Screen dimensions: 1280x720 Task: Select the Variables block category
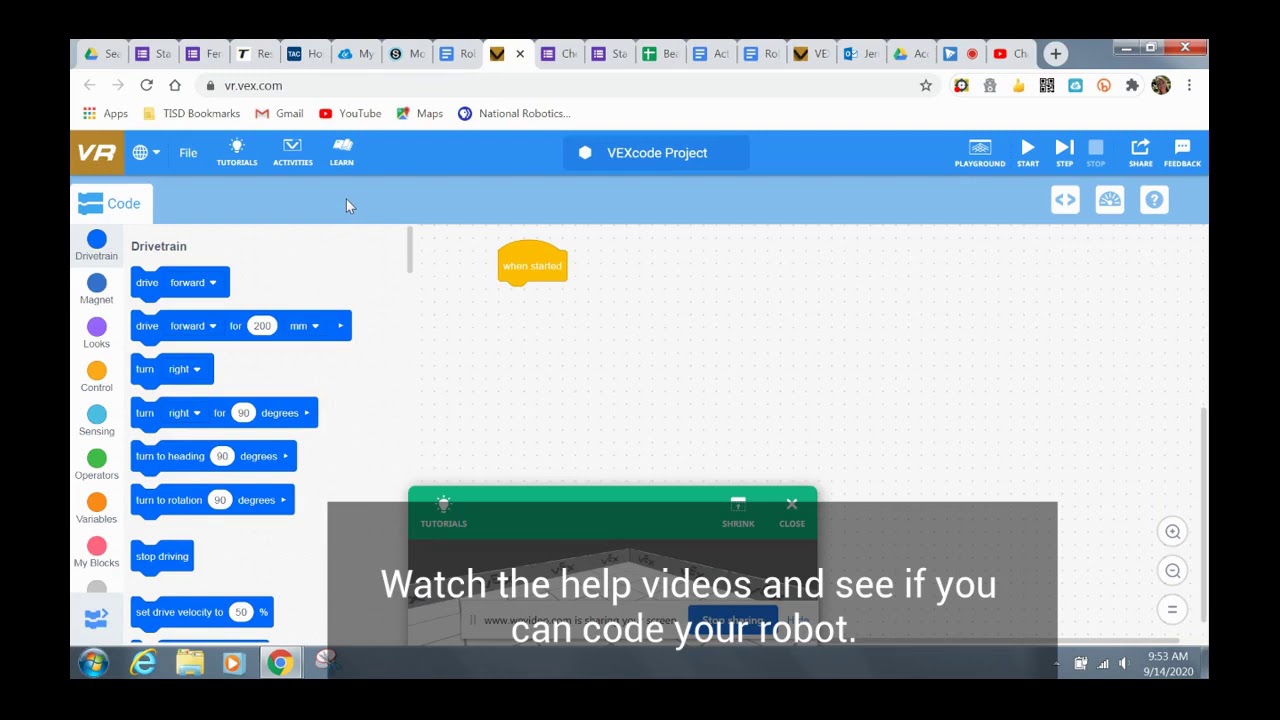(96, 509)
